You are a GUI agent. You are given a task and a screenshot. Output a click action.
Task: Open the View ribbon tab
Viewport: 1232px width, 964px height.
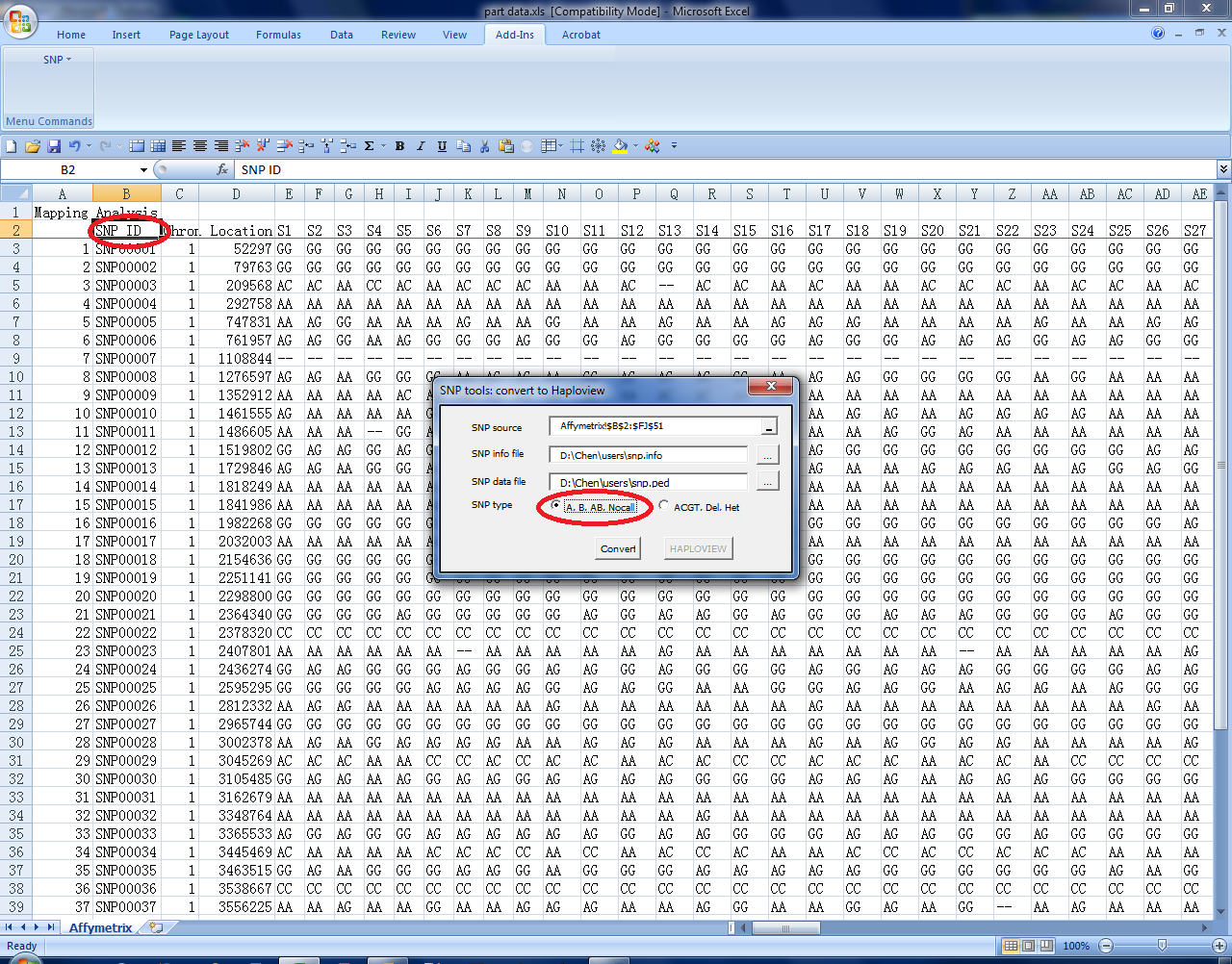click(454, 35)
